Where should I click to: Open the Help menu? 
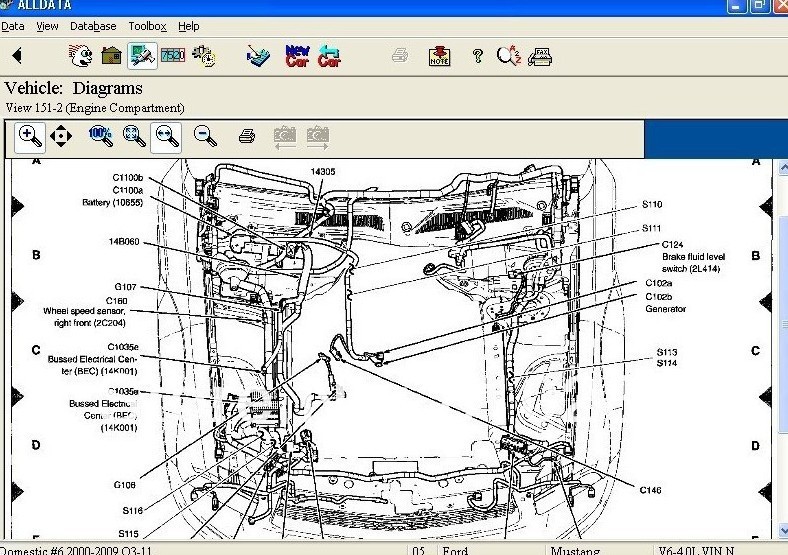[189, 26]
